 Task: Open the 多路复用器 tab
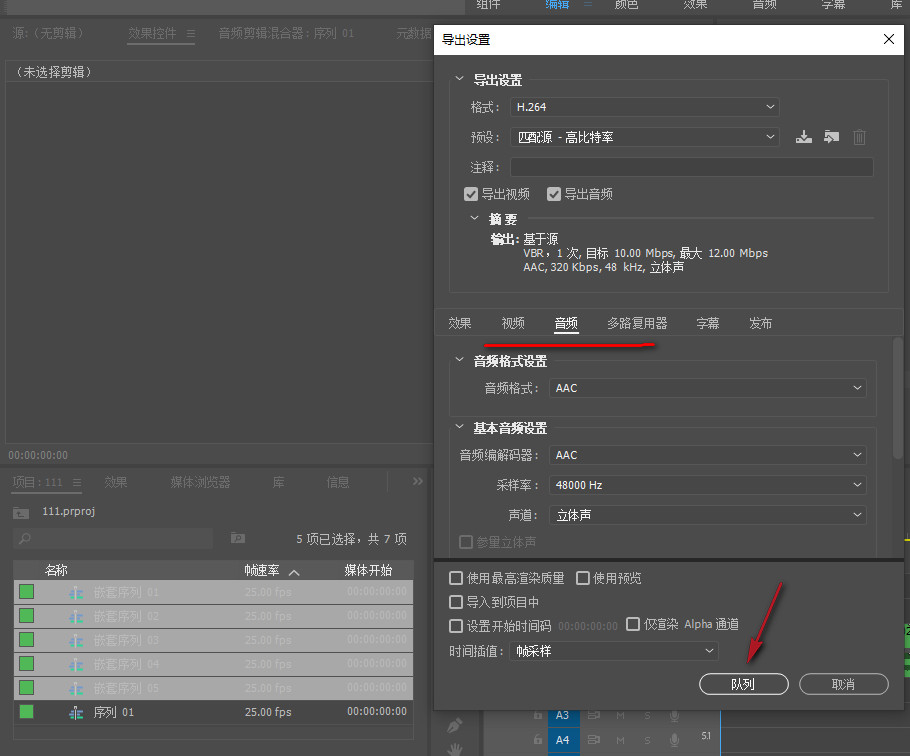pyautogui.click(x=637, y=323)
